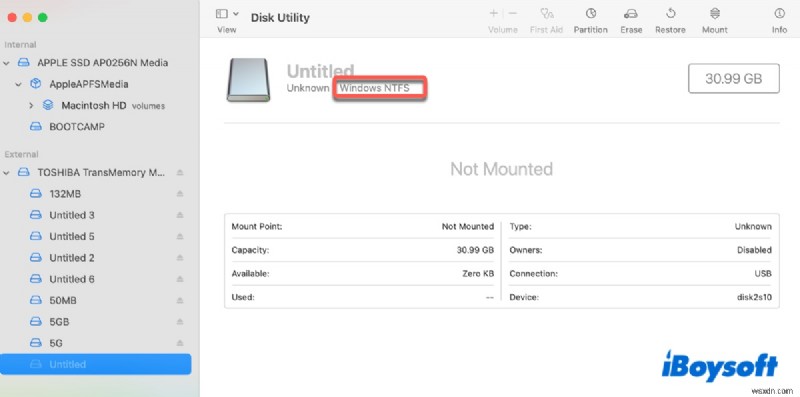
Task: Click the Windows NTFS format label
Action: (x=375, y=88)
